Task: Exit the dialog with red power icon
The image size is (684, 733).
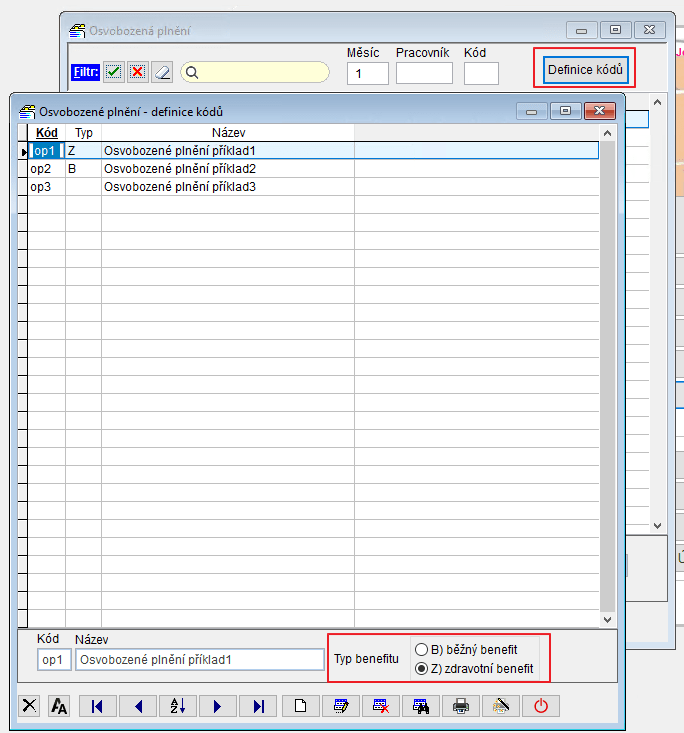Action: point(541,705)
